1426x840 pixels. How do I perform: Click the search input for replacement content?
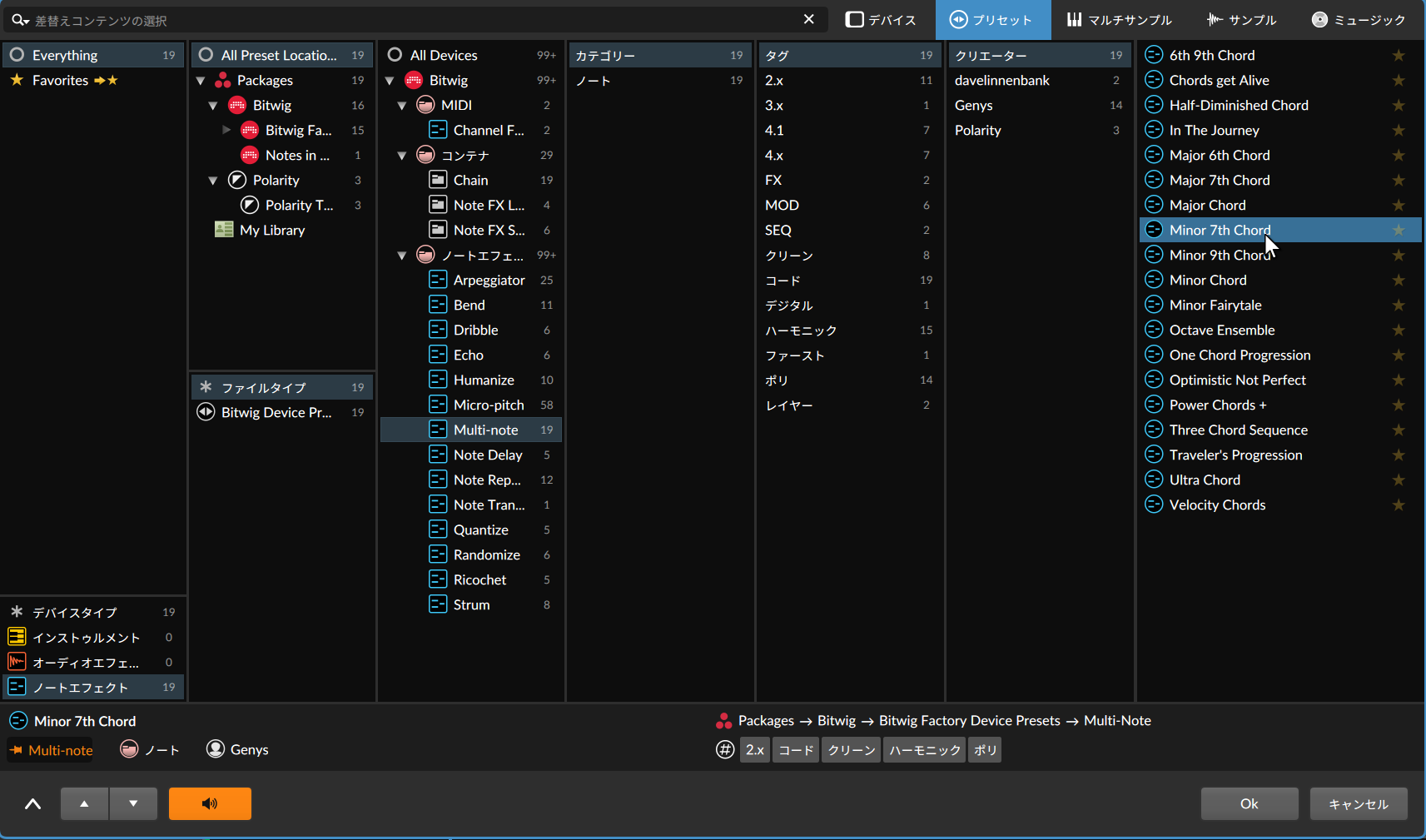(416, 20)
